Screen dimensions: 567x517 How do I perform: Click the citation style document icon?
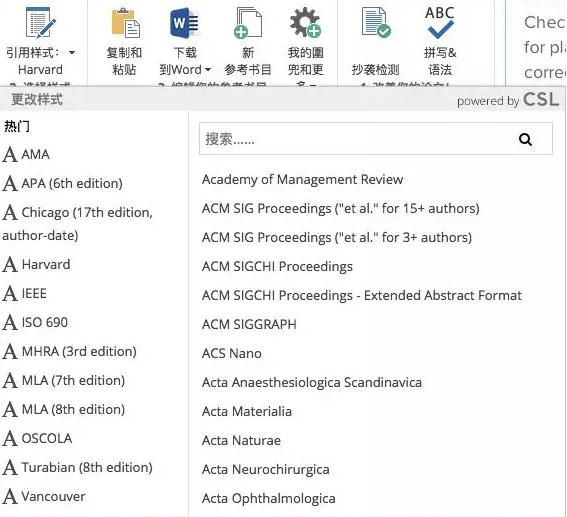tap(40, 22)
